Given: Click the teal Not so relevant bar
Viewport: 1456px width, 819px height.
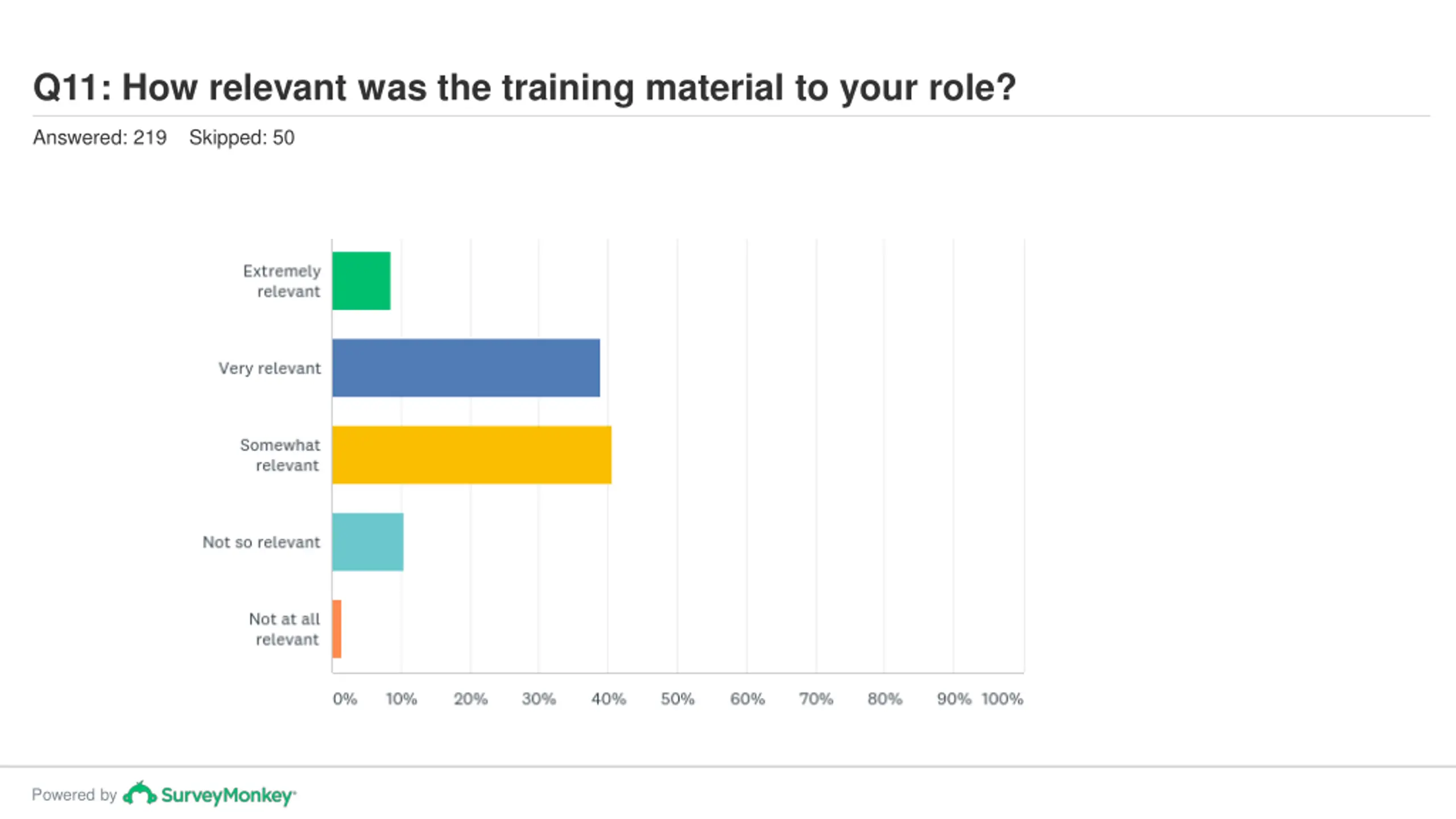Looking at the screenshot, I should pos(368,542).
